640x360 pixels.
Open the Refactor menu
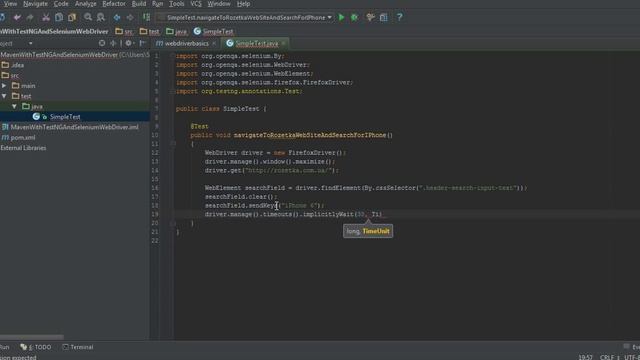click(x=114, y=4)
